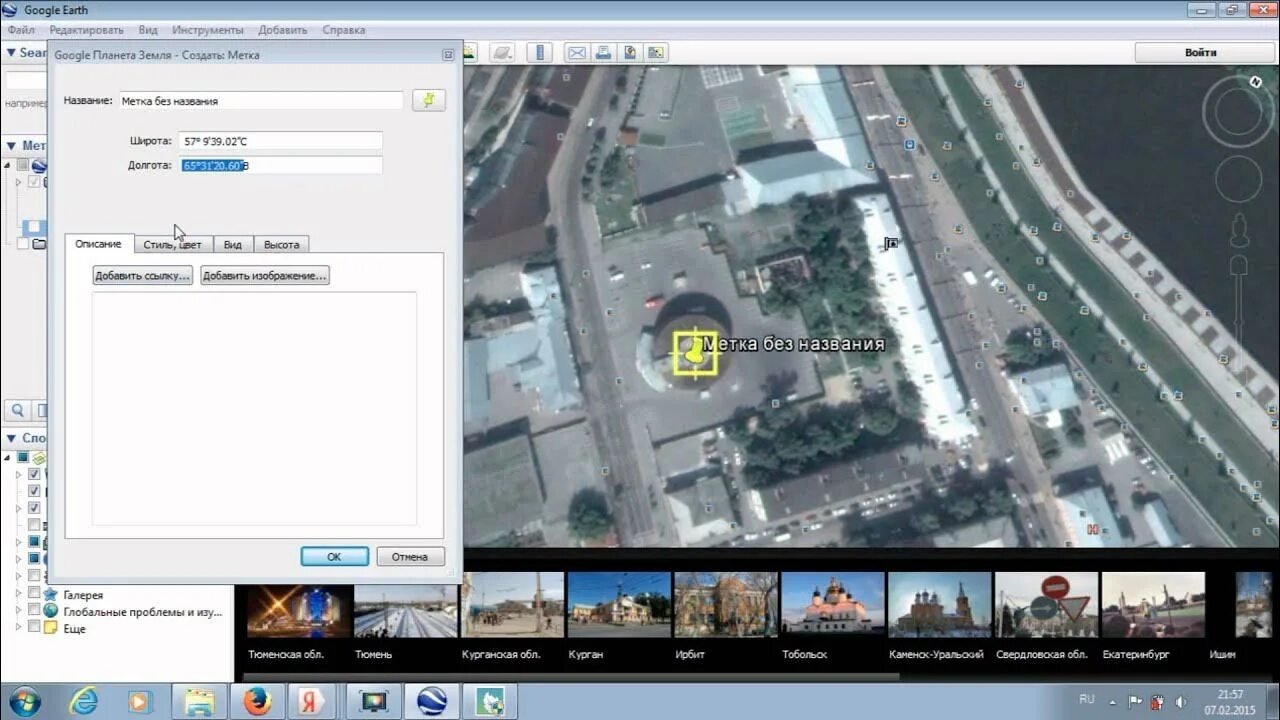Toggle the Еще layer checkbox
This screenshot has height=720, width=1280.
[x=34, y=627]
